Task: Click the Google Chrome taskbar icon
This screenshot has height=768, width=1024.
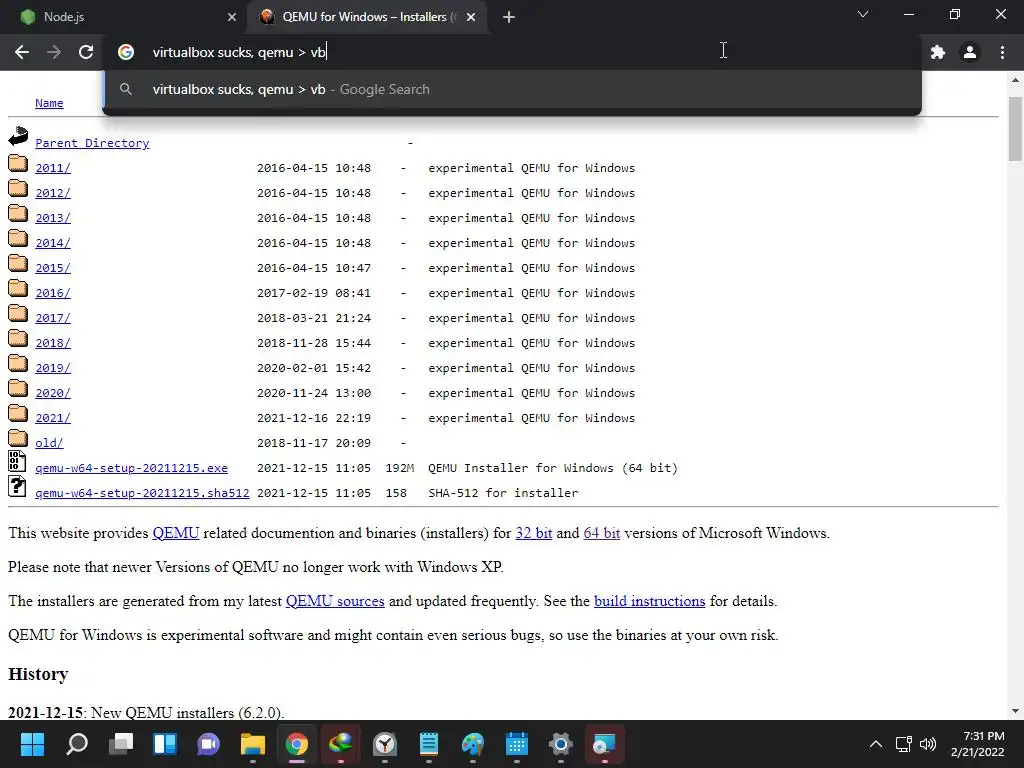Action: (x=296, y=744)
